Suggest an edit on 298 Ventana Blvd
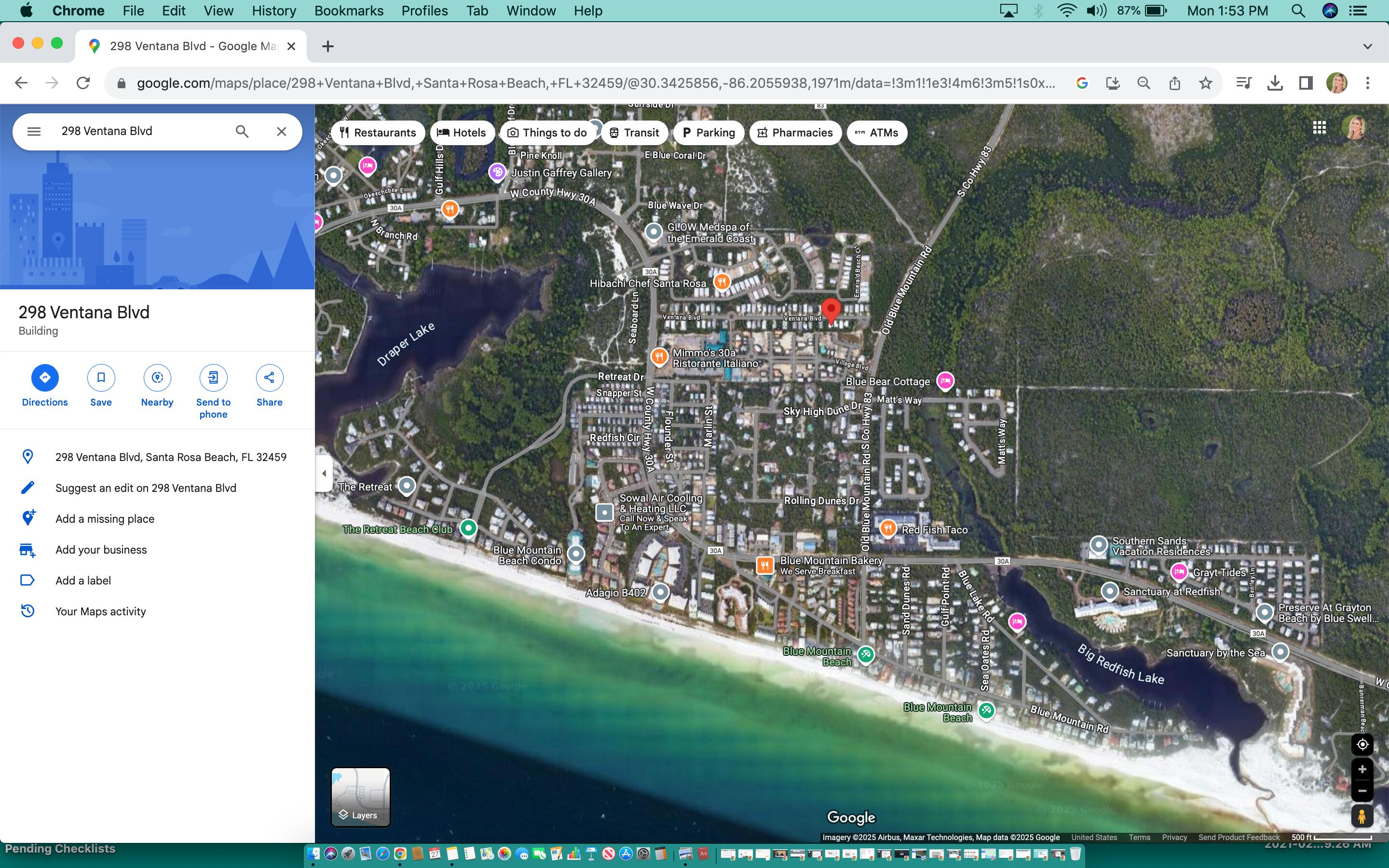 pyautogui.click(x=157, y=488)
